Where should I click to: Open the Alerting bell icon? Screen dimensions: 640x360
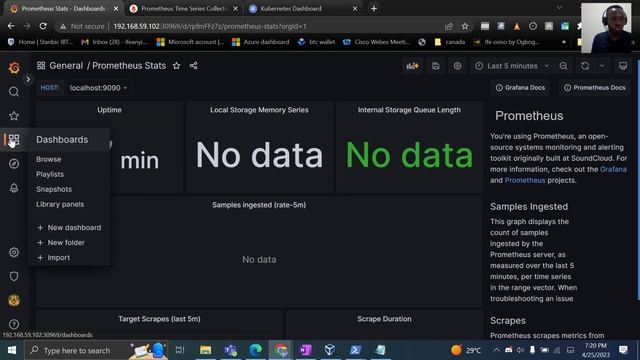[14, 188]
